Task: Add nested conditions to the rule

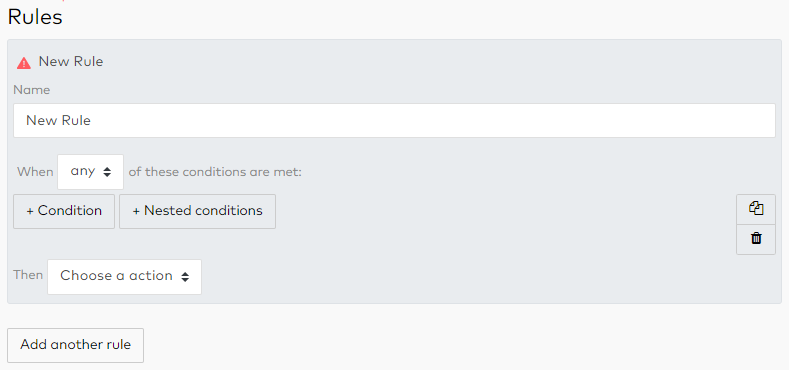Action: pos(197,211)
